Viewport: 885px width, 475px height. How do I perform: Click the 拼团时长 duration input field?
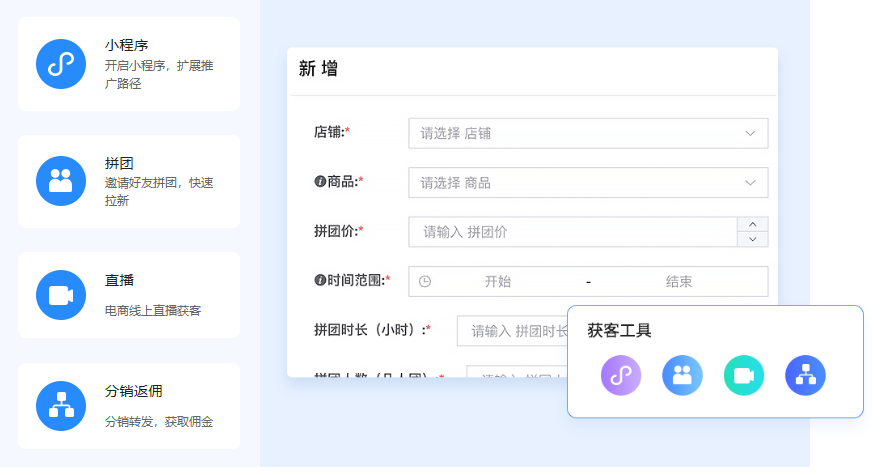pos(512,331)
